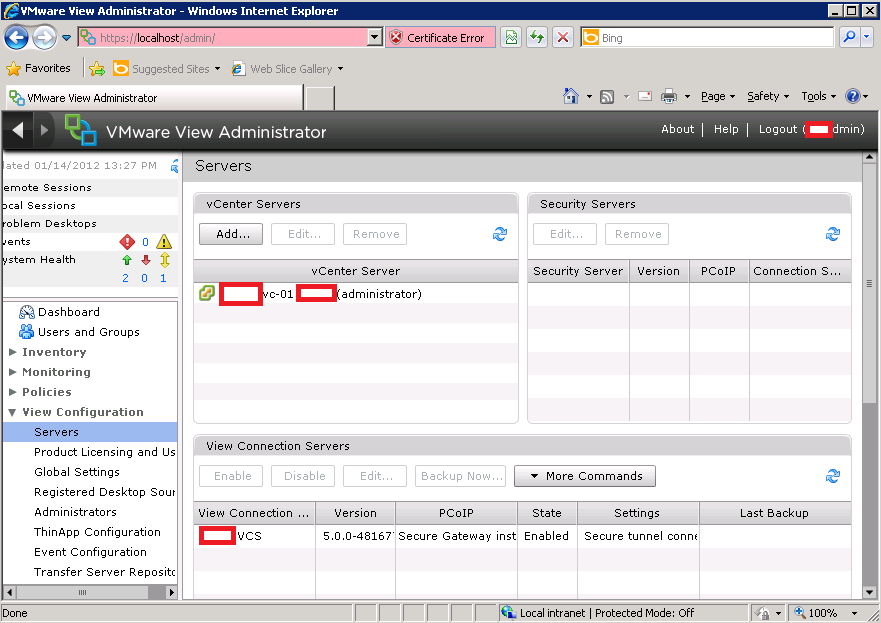Collapse the View Configuration section
Viewport: 881px width, 623px height.
click(12, 412)
